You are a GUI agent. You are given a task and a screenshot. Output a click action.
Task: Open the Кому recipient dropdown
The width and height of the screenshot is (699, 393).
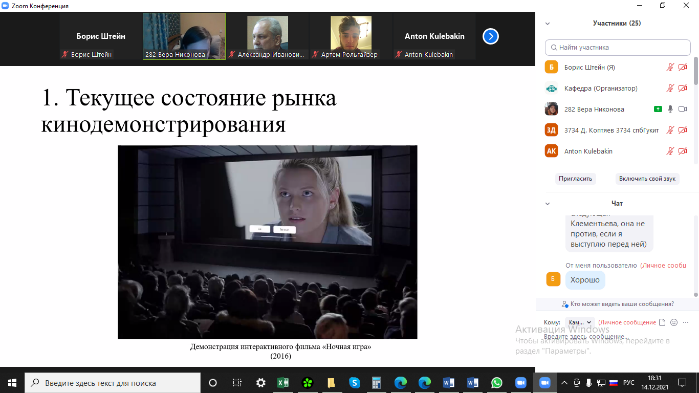(580, 322)
